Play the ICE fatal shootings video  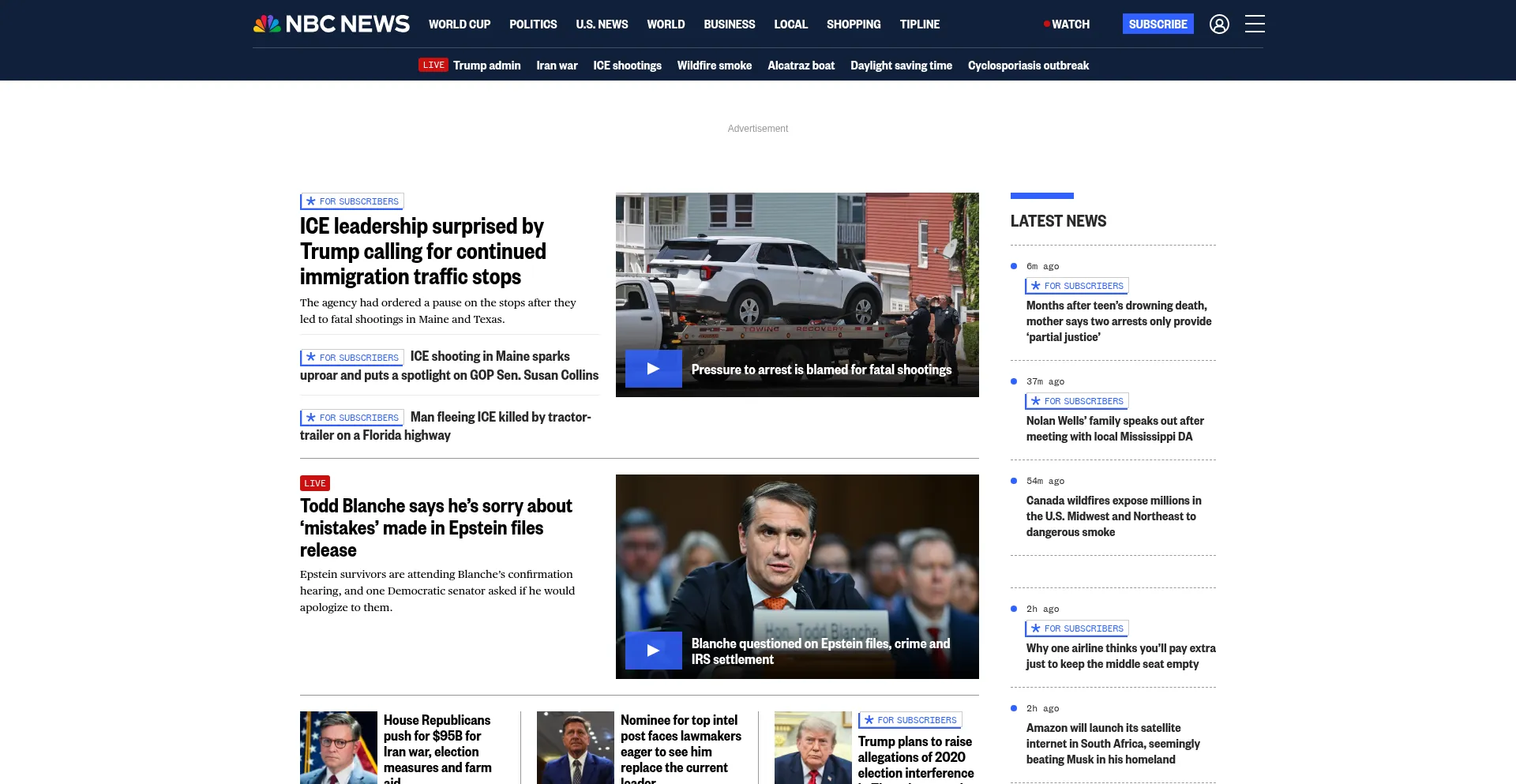coord(653,369)
